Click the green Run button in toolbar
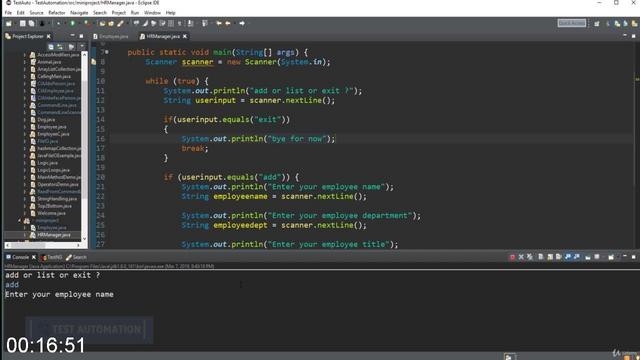 72,24
